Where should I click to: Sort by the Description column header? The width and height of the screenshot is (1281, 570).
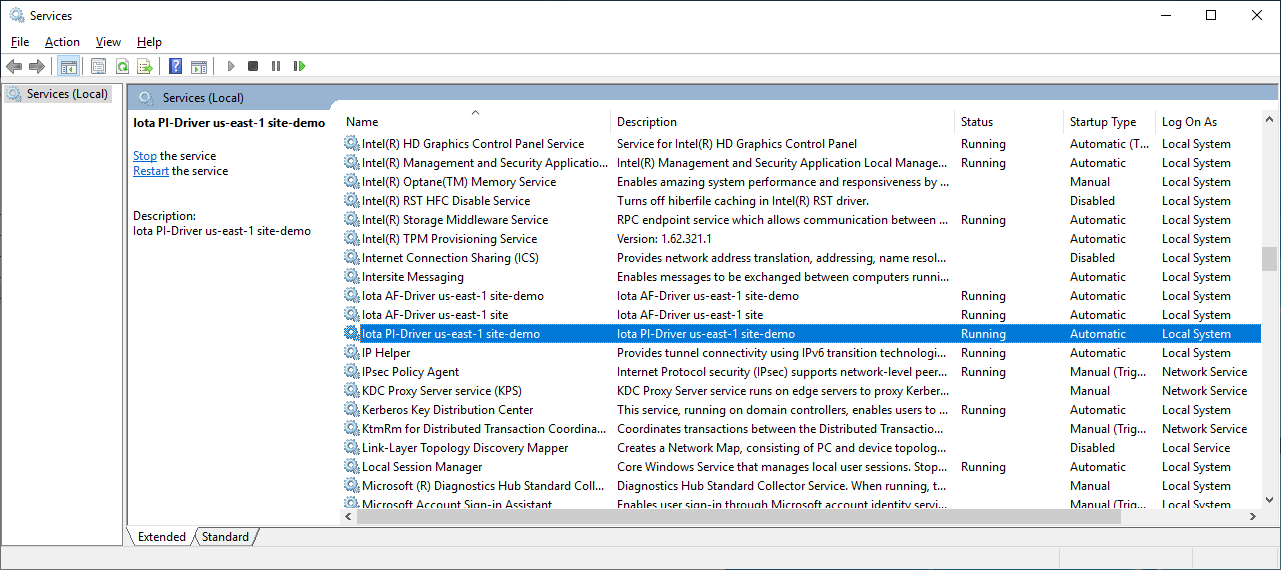pyautogui.click(x=783, y=122)
